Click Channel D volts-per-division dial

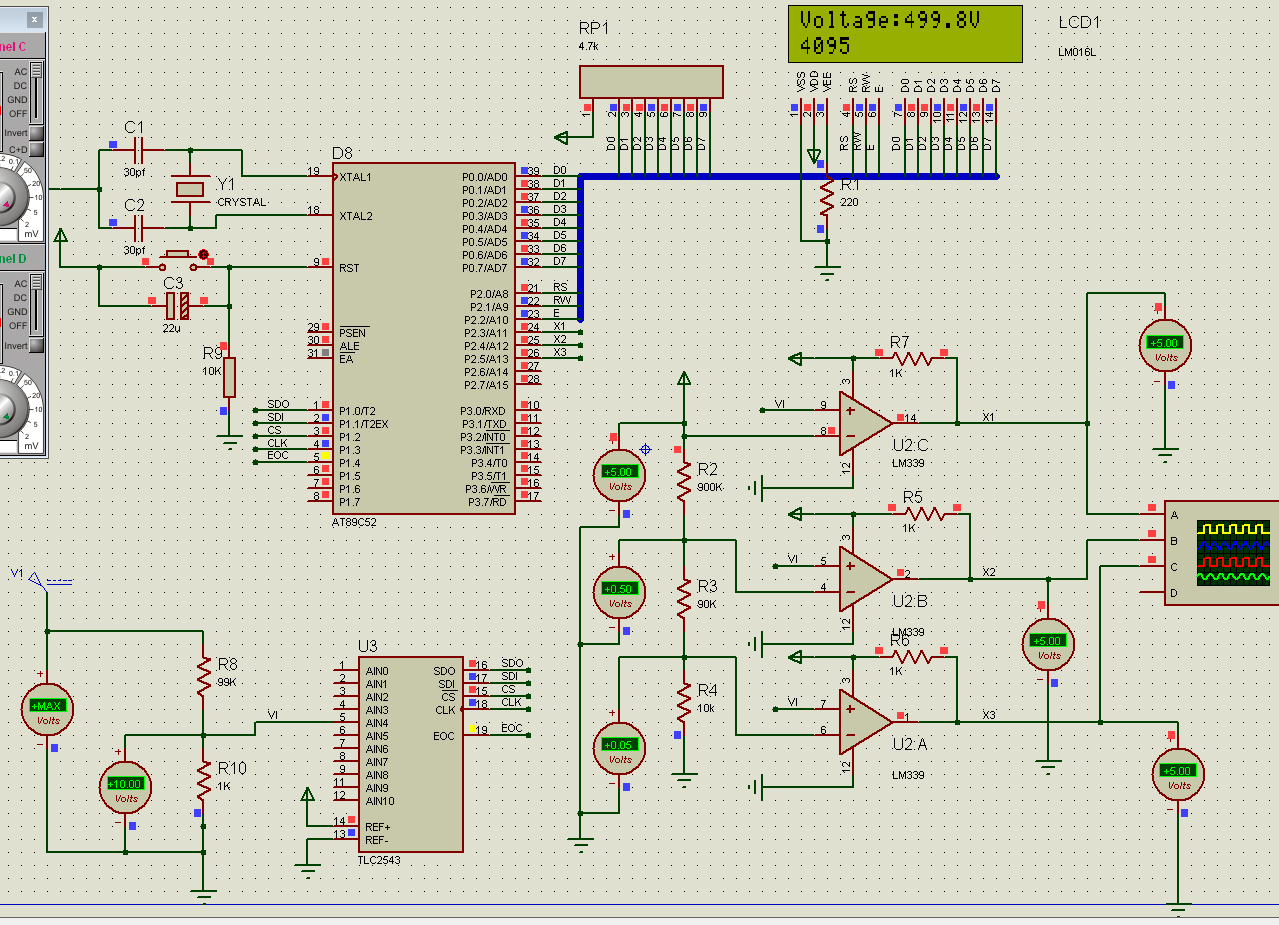[7, 409]
